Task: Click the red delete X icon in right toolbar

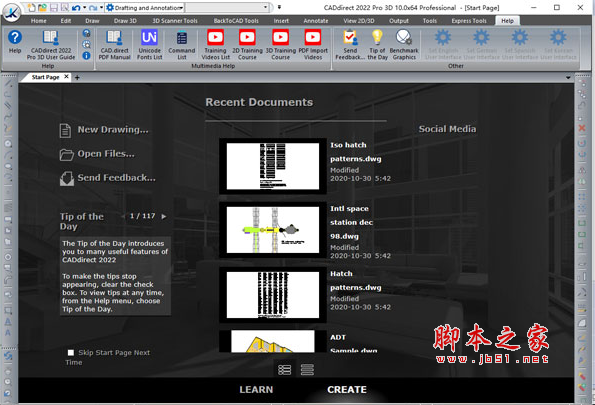Action: 581,128
